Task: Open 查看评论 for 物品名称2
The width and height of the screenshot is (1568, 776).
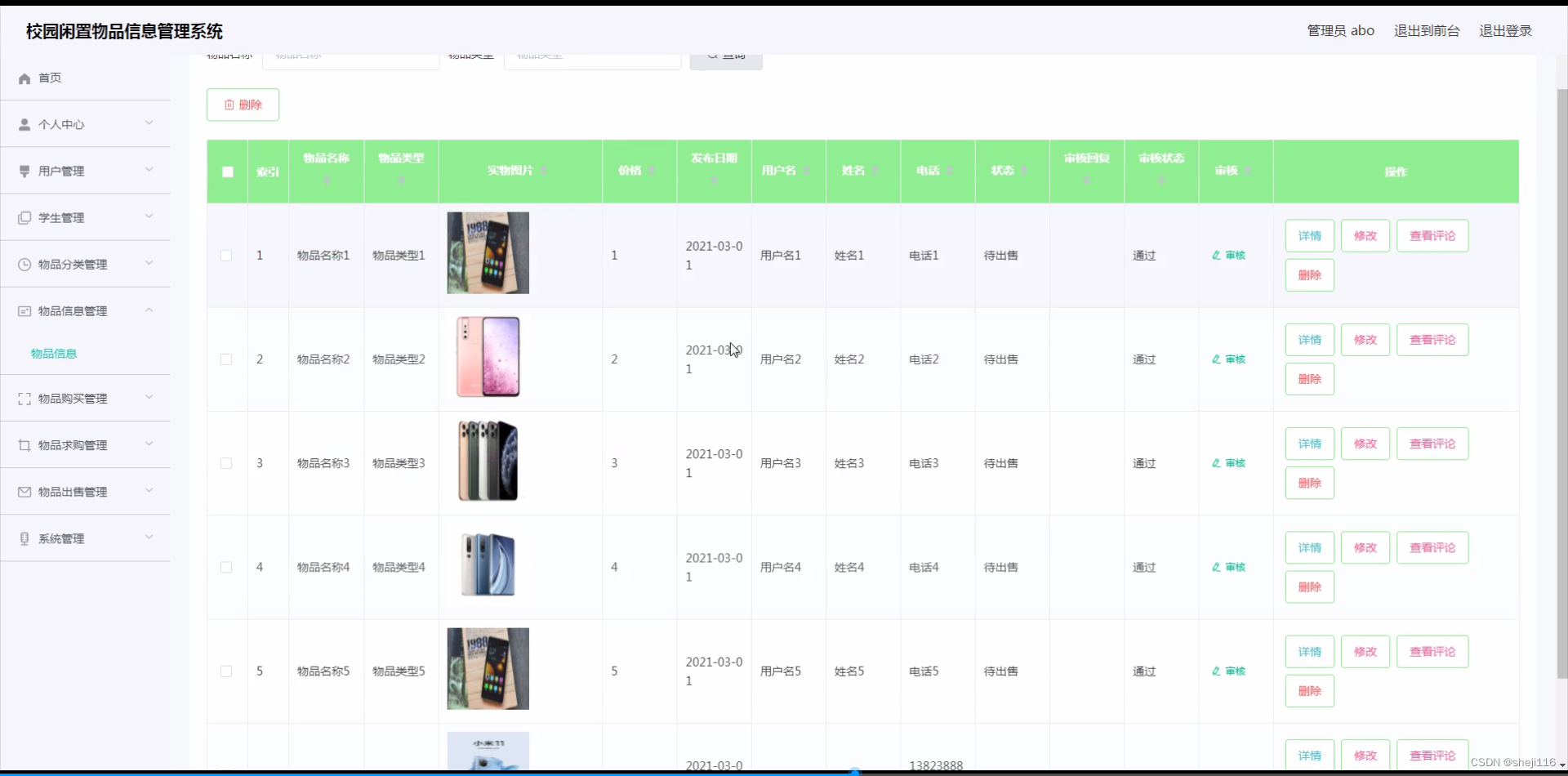Action: [x=1432, y=339]
